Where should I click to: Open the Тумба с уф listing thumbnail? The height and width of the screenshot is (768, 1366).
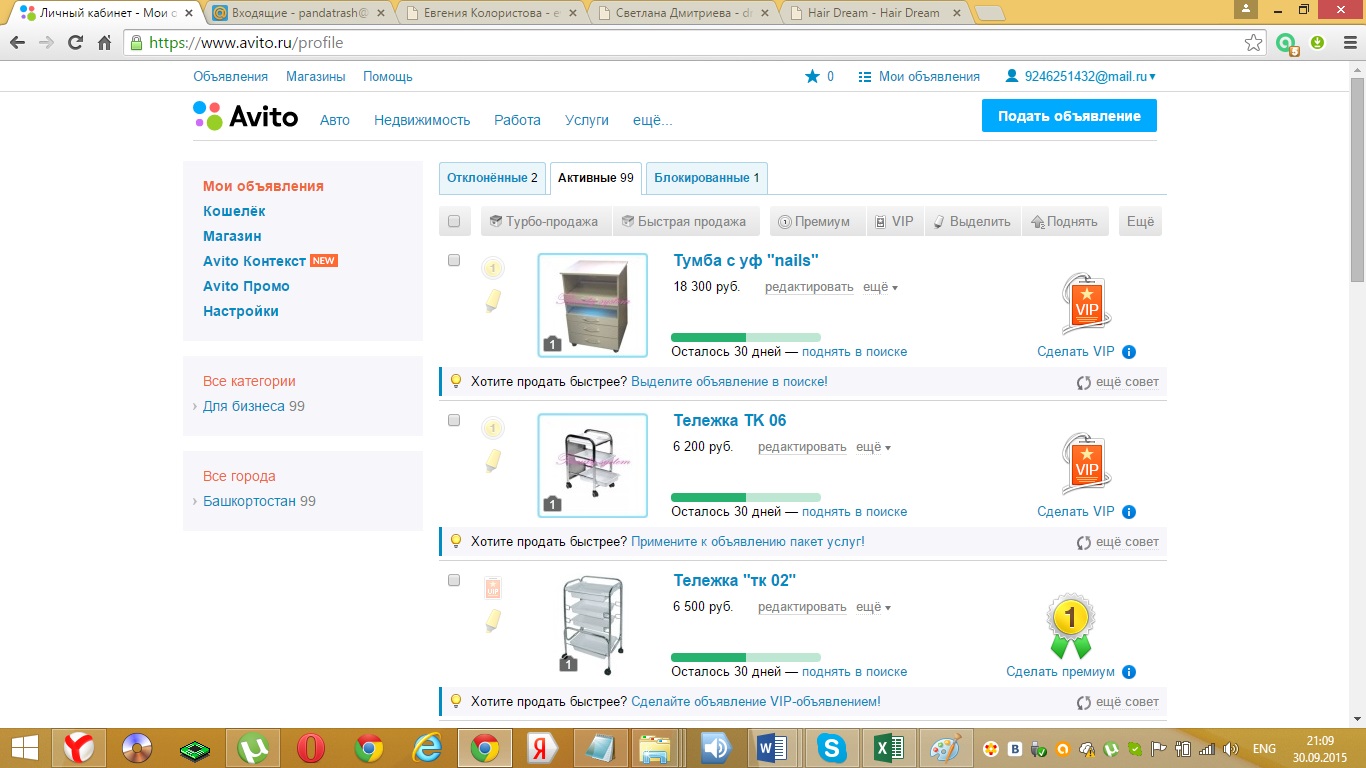(x=593, y=305)
